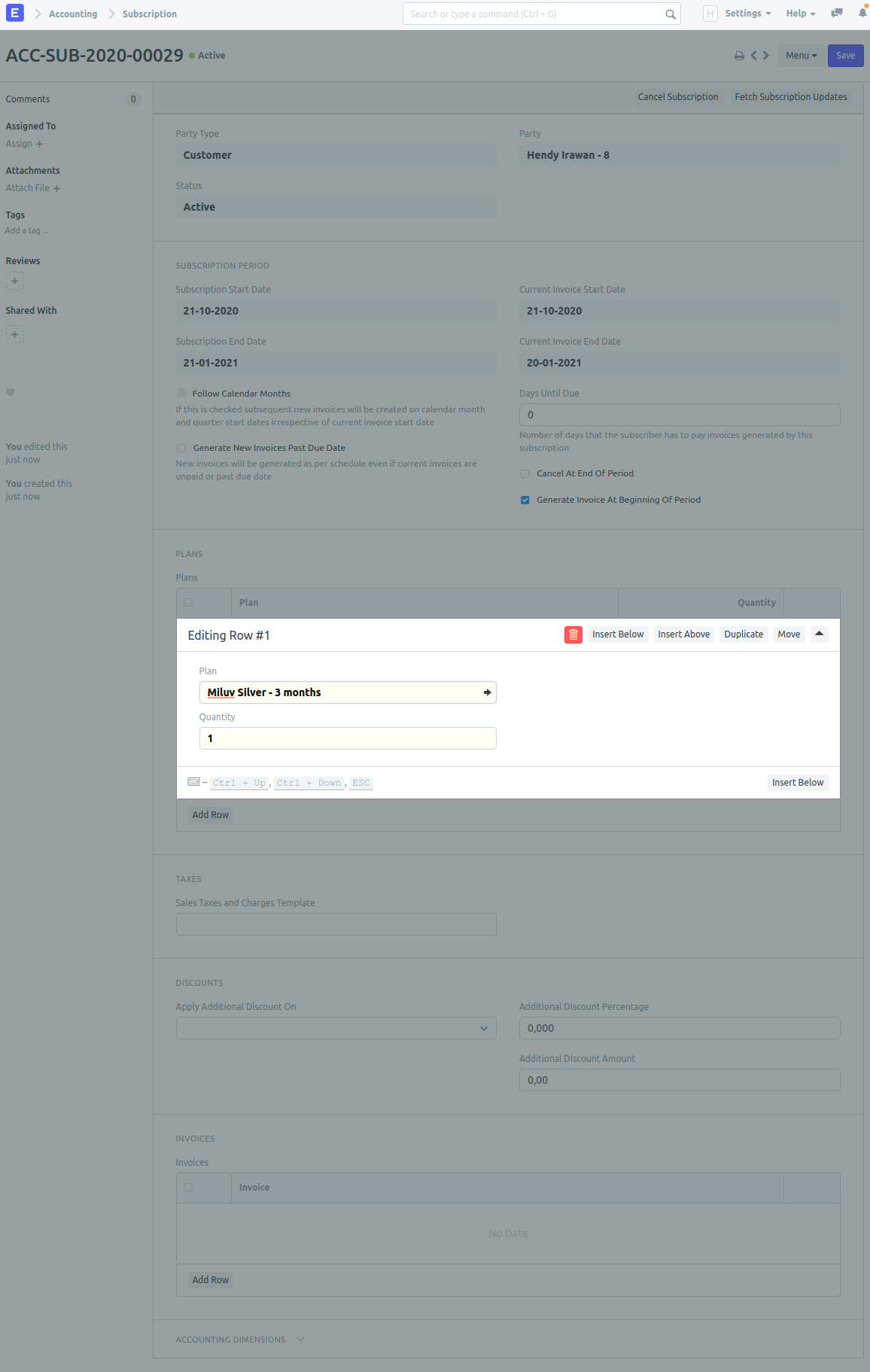870x1372 pixels.
Task: Select all rows in Plans table
Action: click(x=188, y=603)
